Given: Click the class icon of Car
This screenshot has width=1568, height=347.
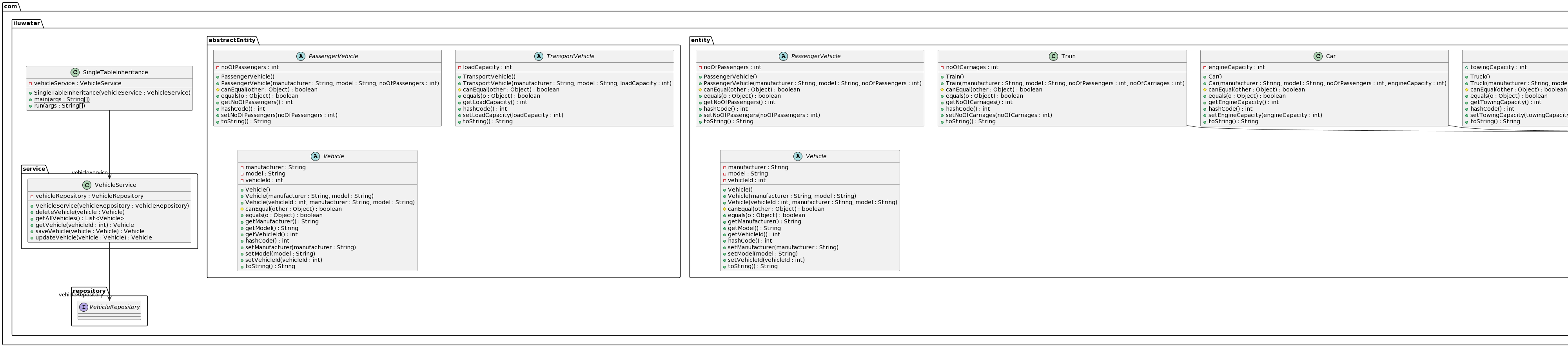Looking at the screenshot, I should [x=1318, y=56].
